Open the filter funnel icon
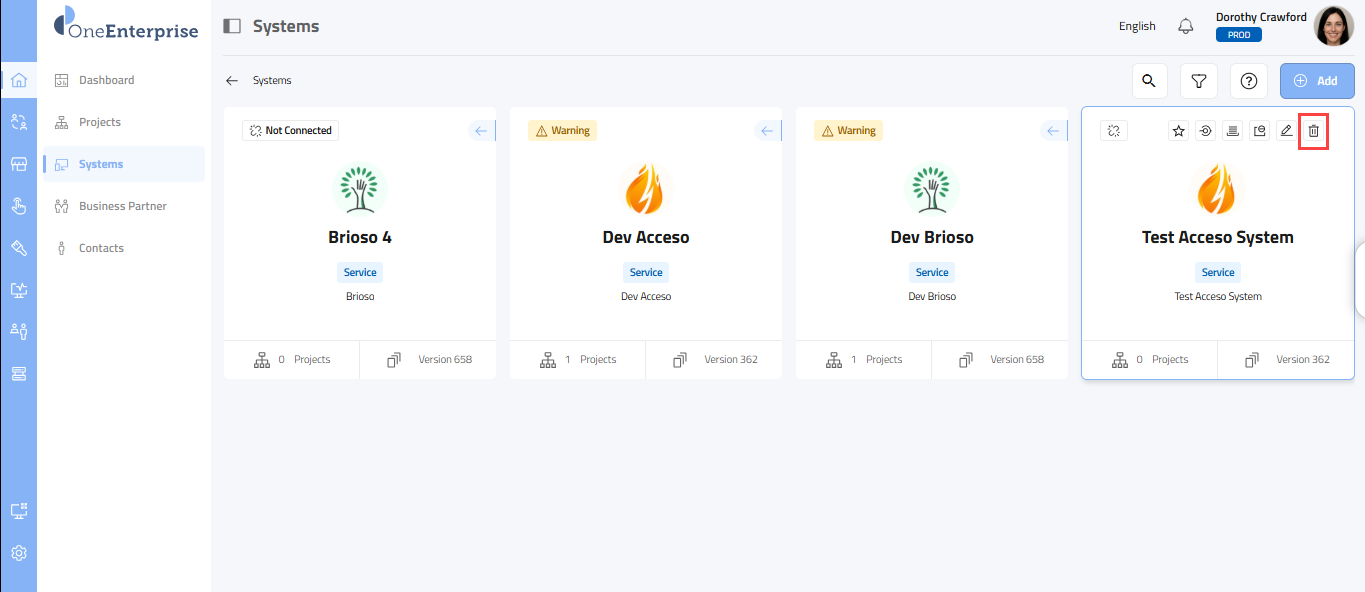Screen dimensions: 1365x592 pyautogui.click(x=1198, y=81)
